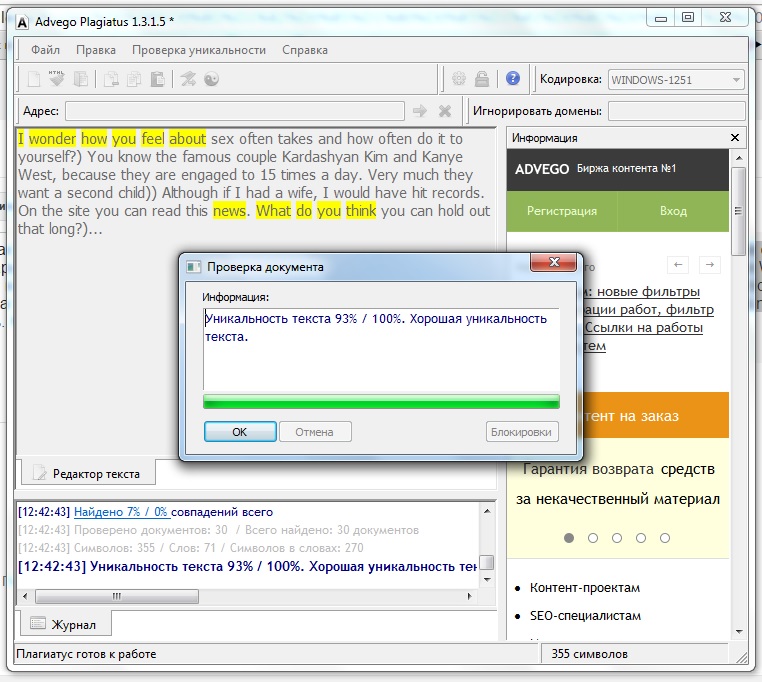
Task: Click the log panel scroll-down arrow
Action: (487, 579)
